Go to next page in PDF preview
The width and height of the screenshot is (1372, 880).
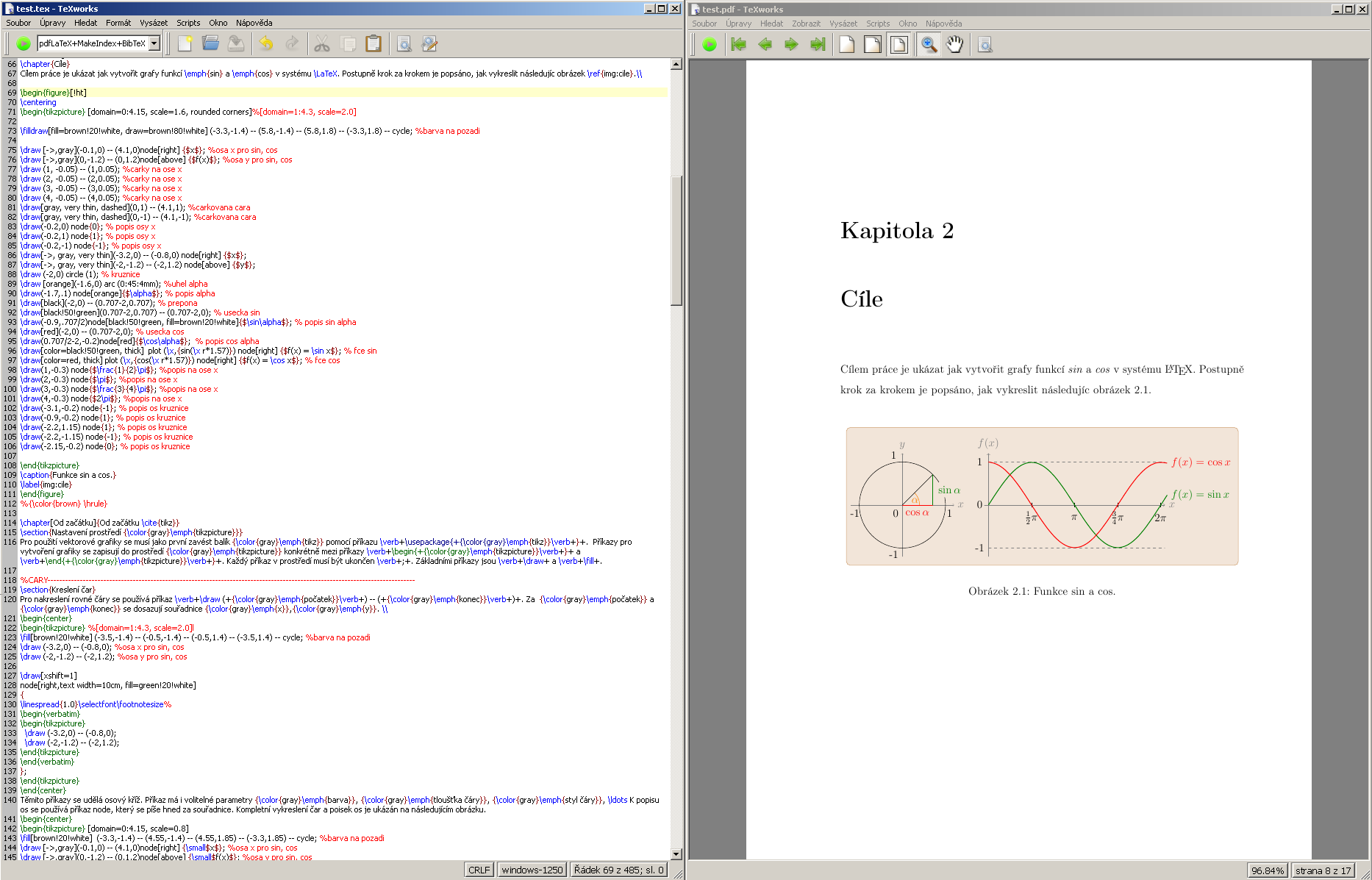[x=791, y=45]
